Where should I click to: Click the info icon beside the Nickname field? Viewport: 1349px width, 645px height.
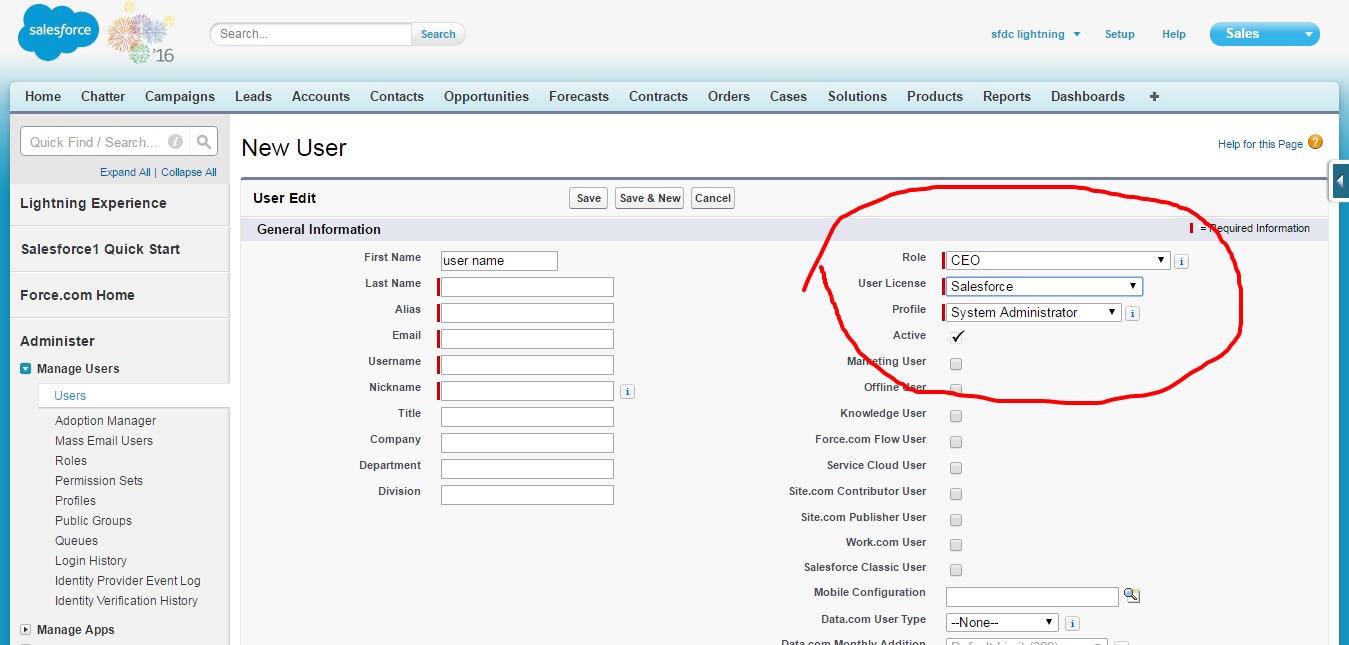coord(627,391)
